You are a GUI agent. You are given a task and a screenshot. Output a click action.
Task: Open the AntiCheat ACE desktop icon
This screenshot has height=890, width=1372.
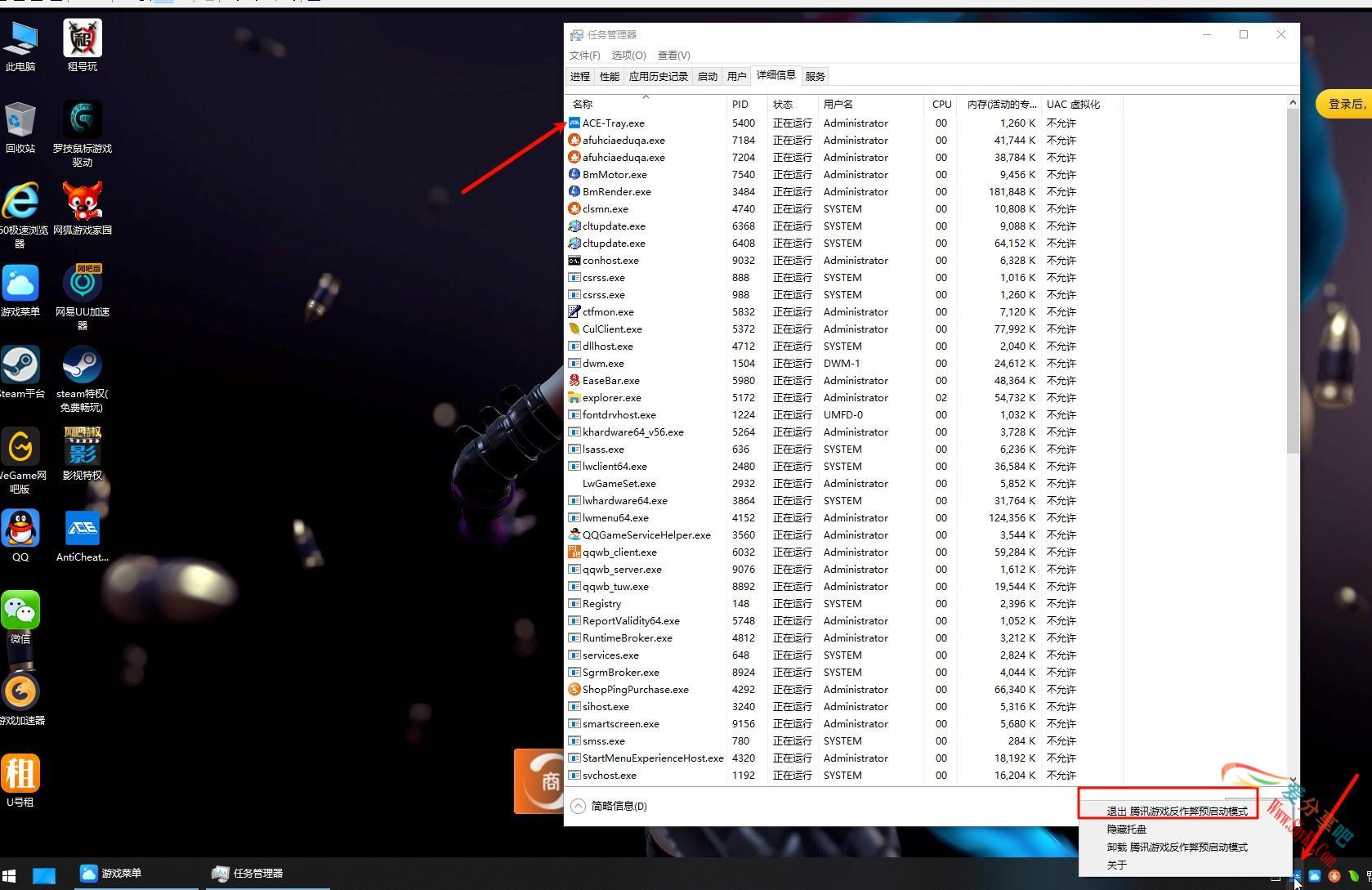pyautogui.click(x=82, y=529)
